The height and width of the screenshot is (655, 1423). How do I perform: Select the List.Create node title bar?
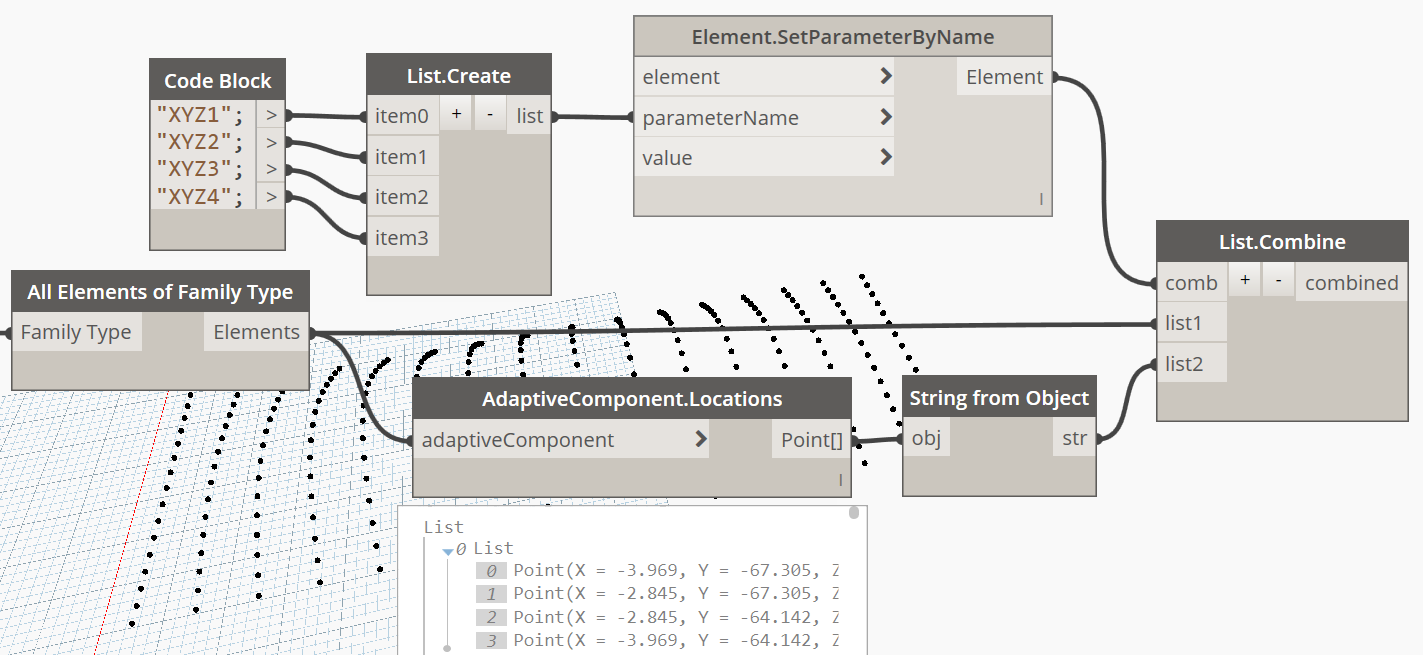pos(459,76)
